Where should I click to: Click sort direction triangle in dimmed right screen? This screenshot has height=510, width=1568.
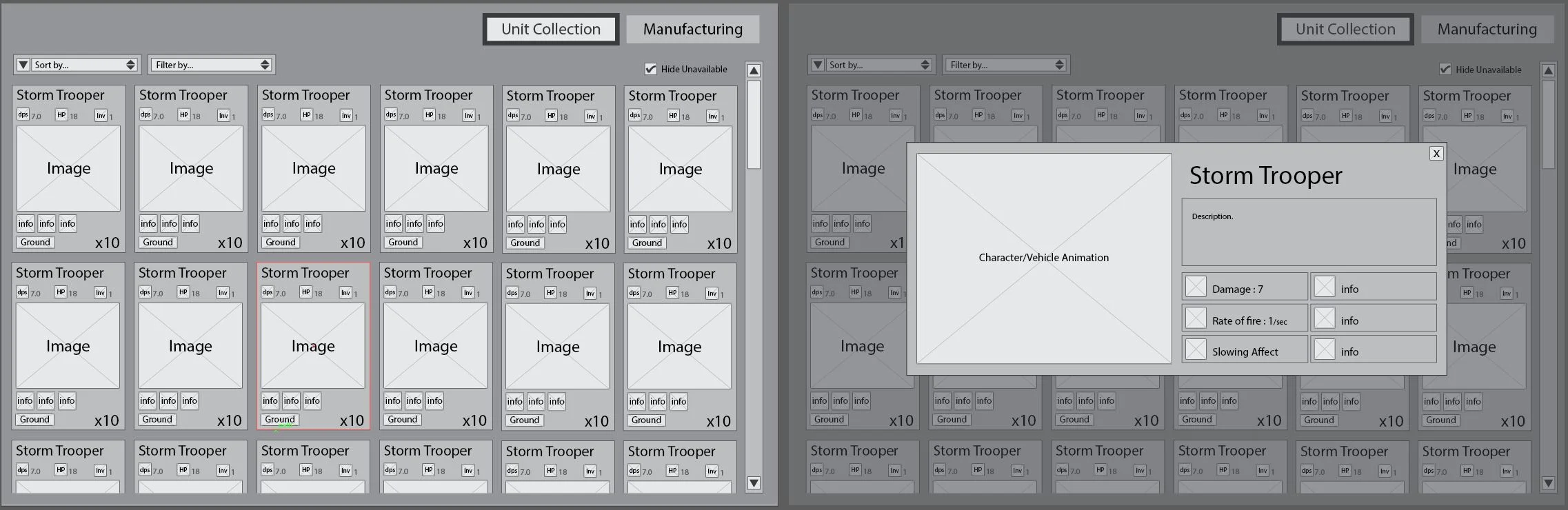pyautogui.click(x=817, y=65)
